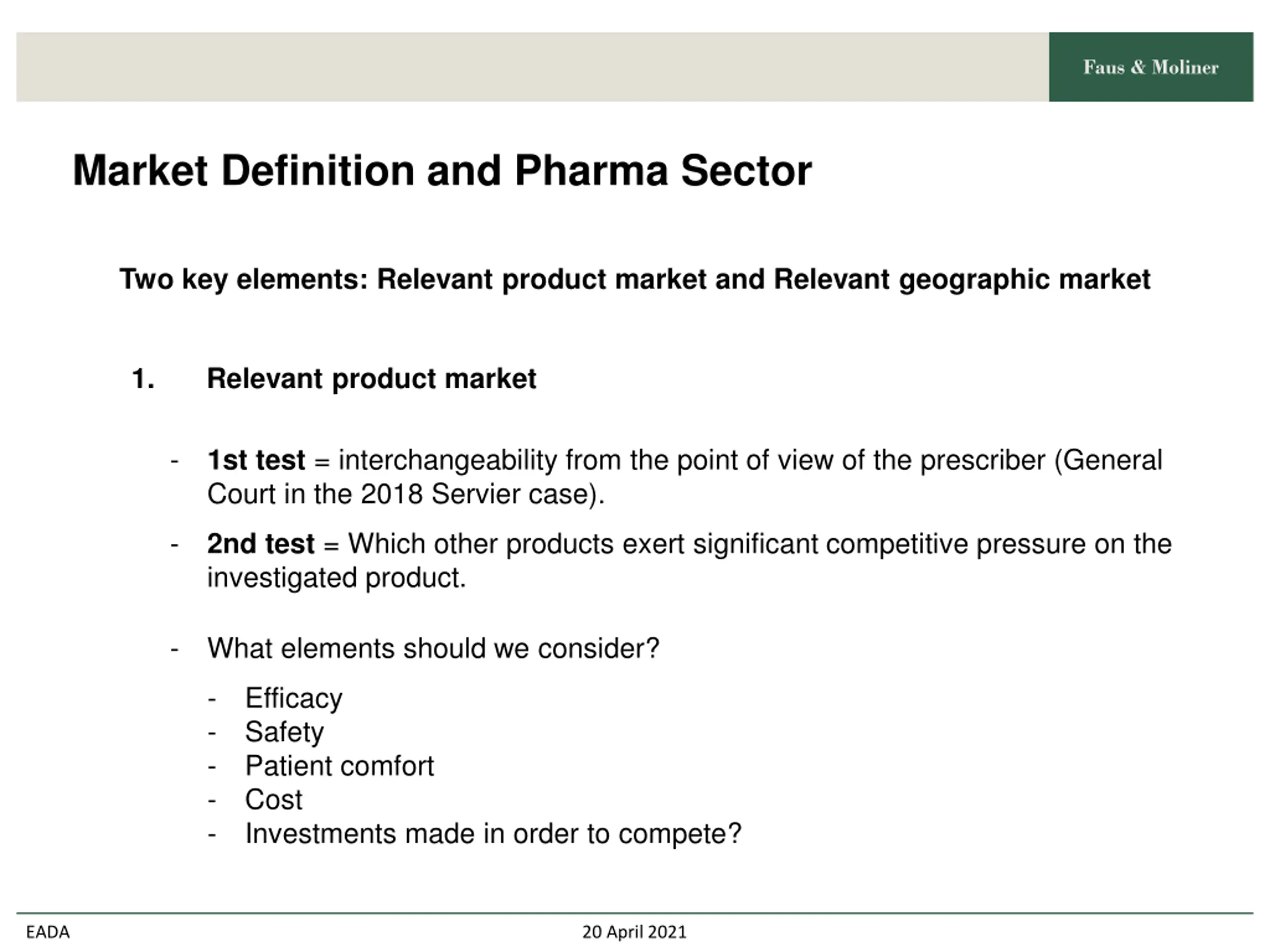Click the Efficacy bullet item
Screen dimensions: 1270x952
(293, 699)
